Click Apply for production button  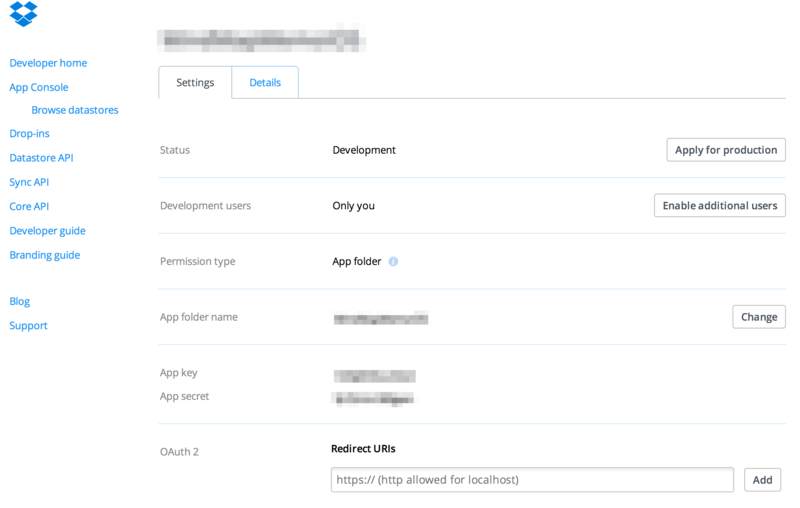pos(725,150)
